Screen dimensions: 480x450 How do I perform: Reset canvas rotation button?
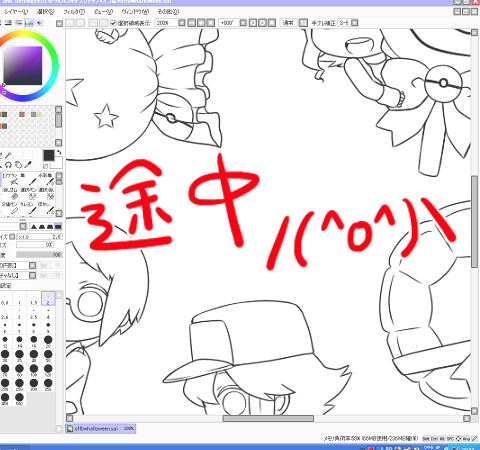coord(272,23)
